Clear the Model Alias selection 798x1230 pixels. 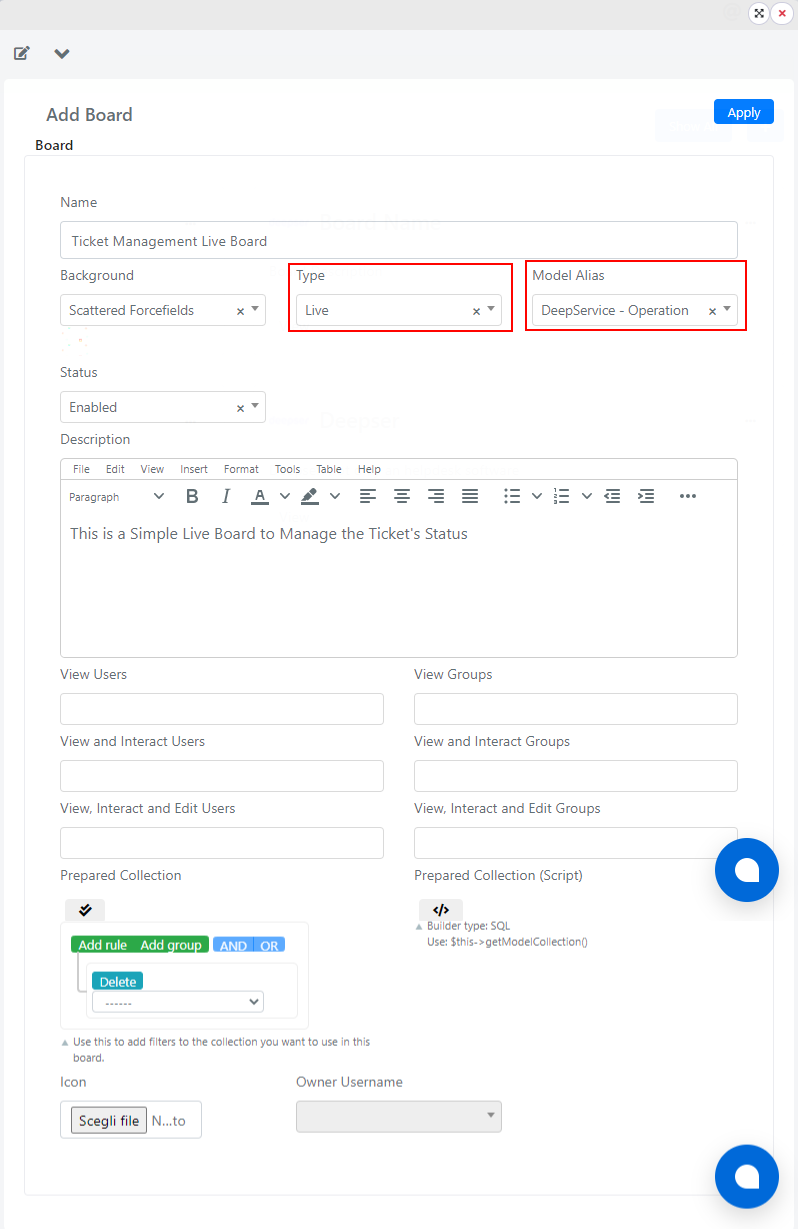tap(712, 311)
